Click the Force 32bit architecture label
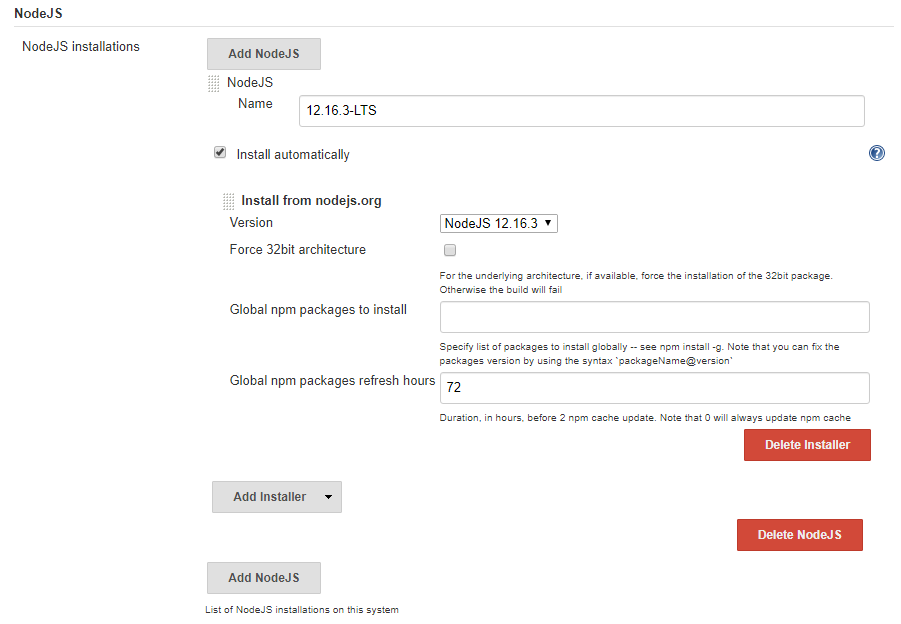 pyautogui.click(x=298, y=249)
